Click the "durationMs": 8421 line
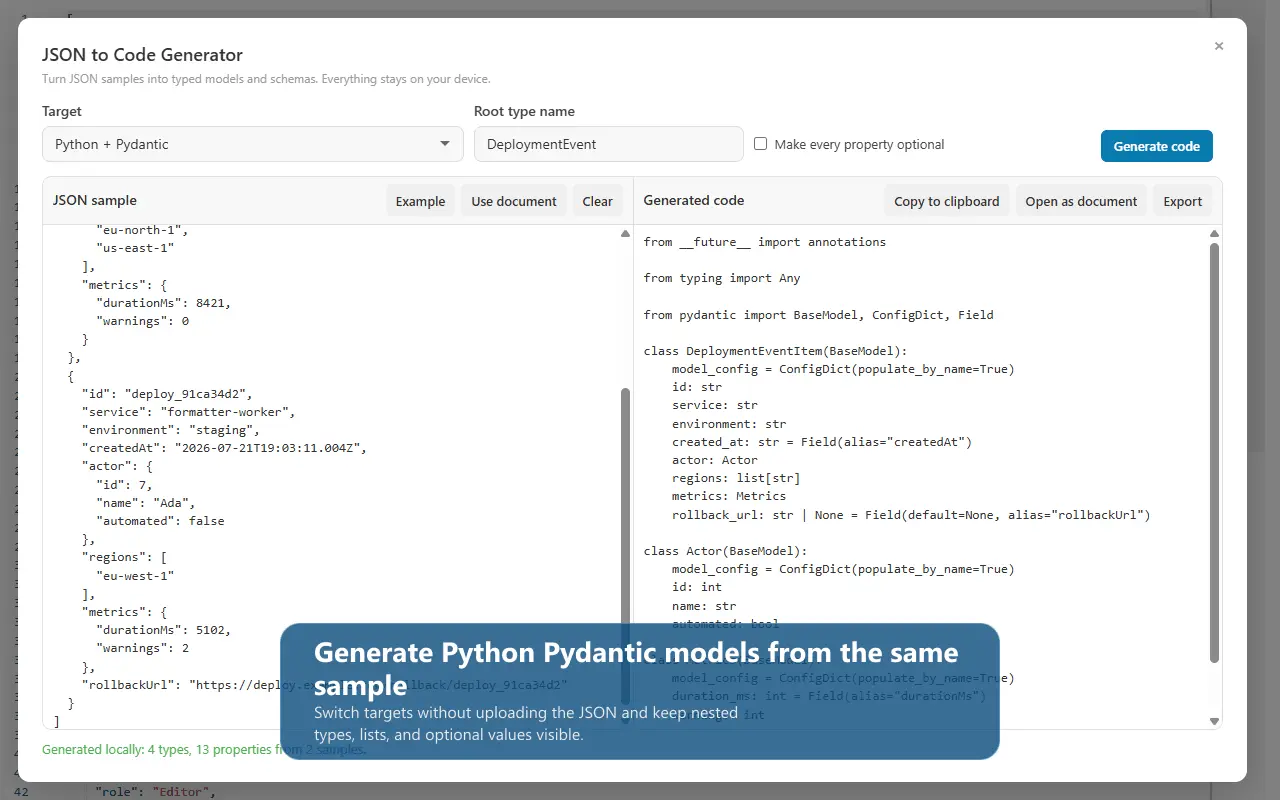Image resolution: width=1280 pixels, height=800 pixels. pyautogui.click(x=164, y=303)
